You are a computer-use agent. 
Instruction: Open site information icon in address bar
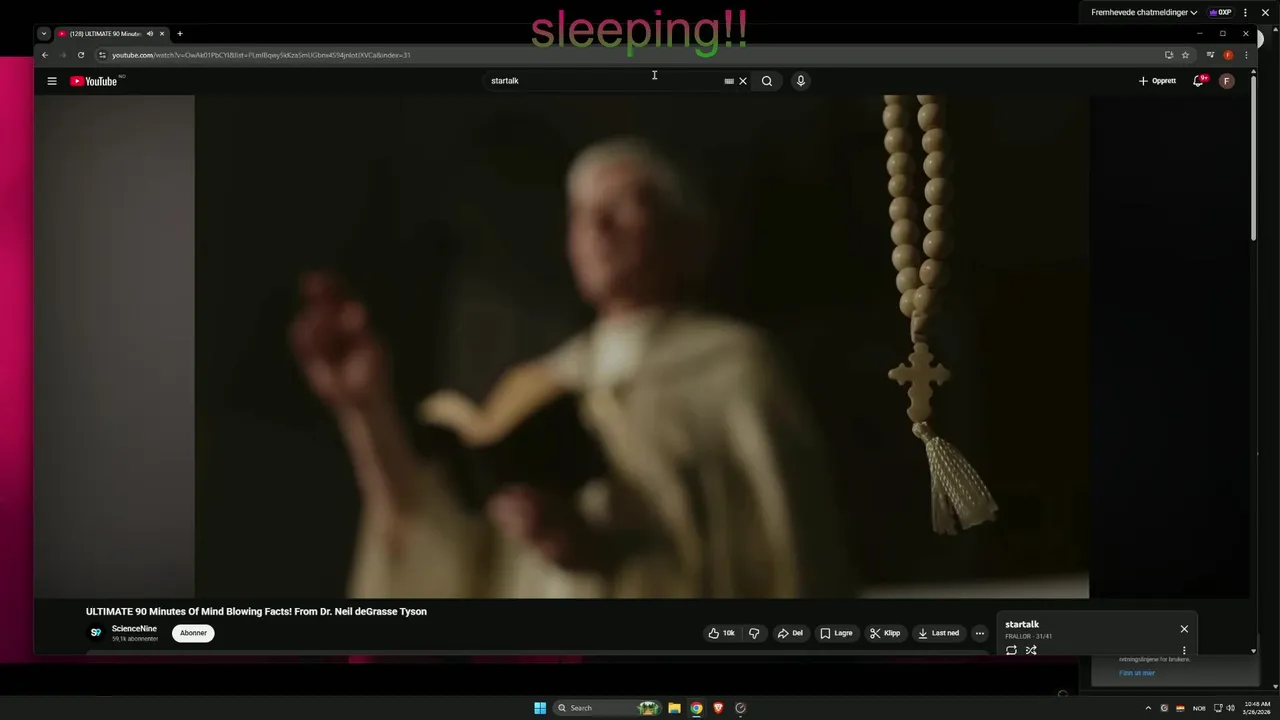pos(102,55)
